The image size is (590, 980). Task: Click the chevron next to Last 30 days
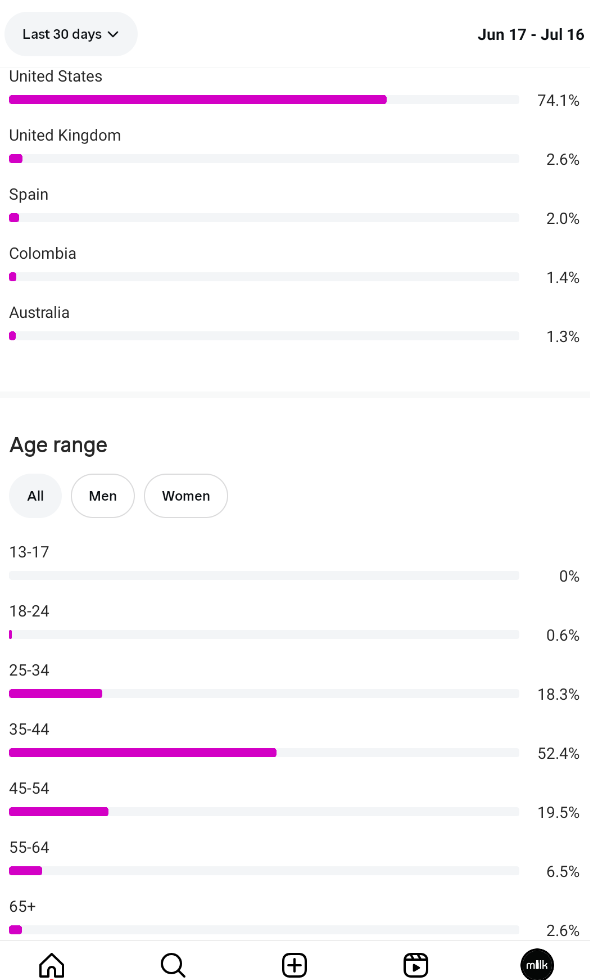113,34
